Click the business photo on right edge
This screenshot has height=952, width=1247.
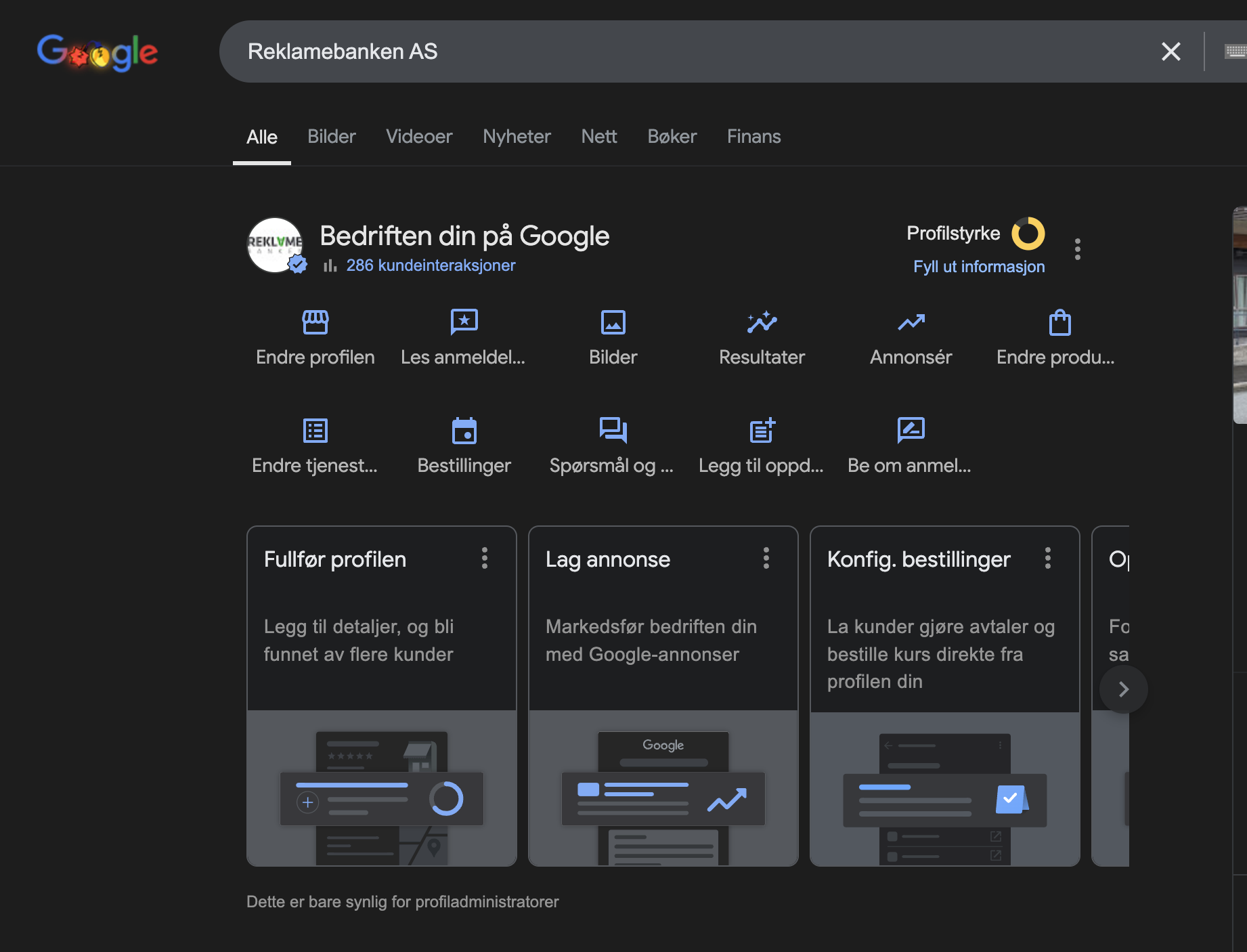[1240, 316]
